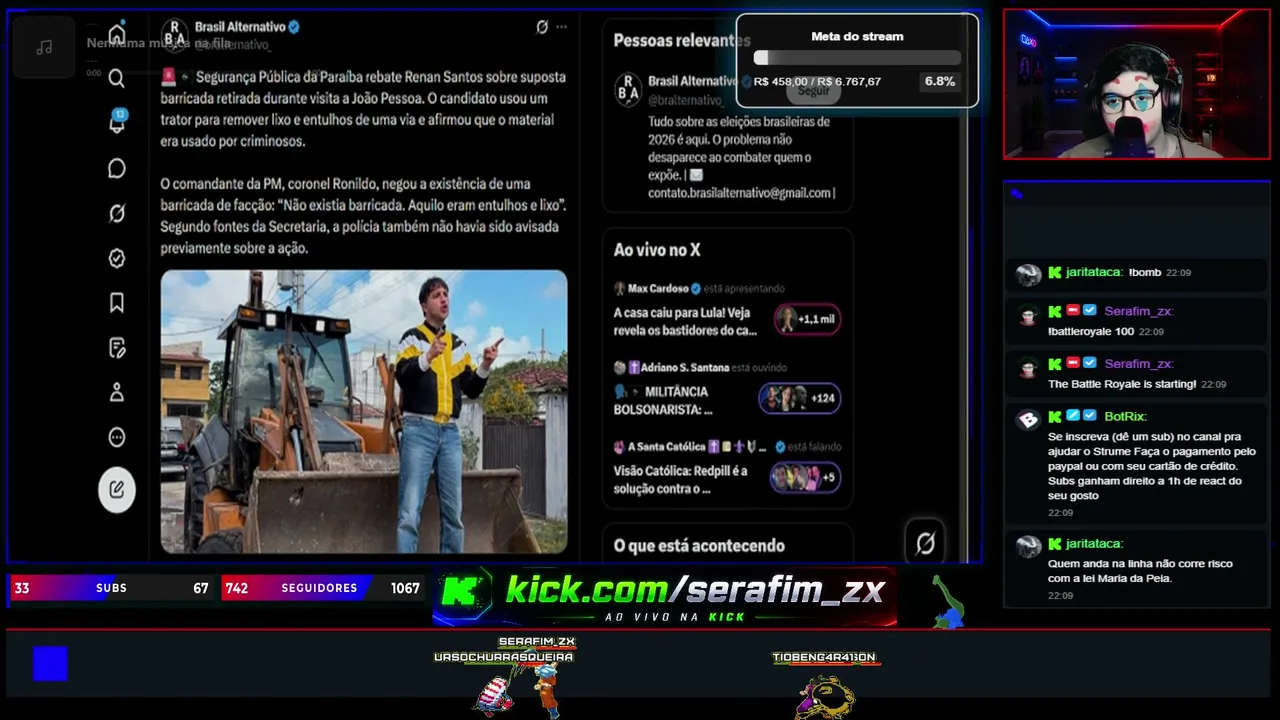Open the Explore search magnifier icon
Screen dimensions: 1280x720
point(117,78)
